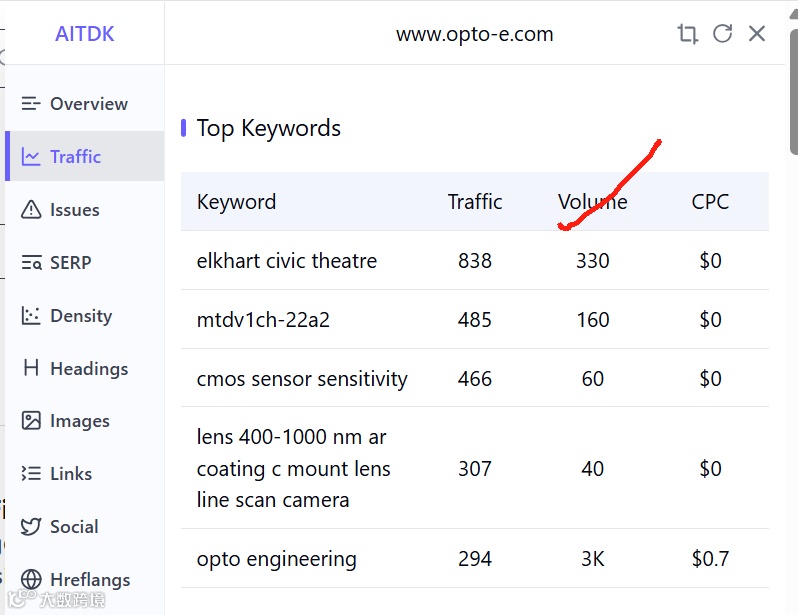Select the lens 400-1000 nm keyword

[293, 468]
